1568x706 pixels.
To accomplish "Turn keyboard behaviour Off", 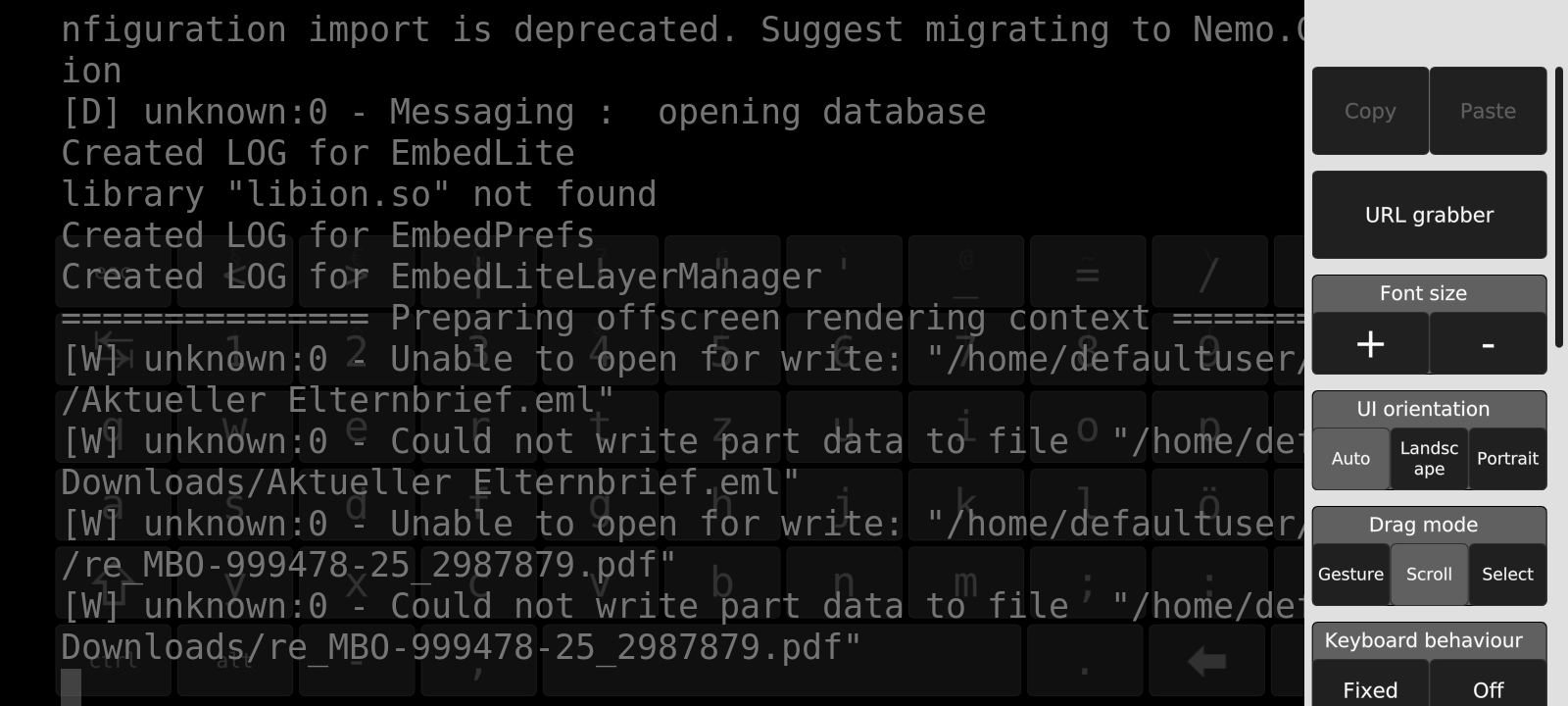I will (1488, 689).
